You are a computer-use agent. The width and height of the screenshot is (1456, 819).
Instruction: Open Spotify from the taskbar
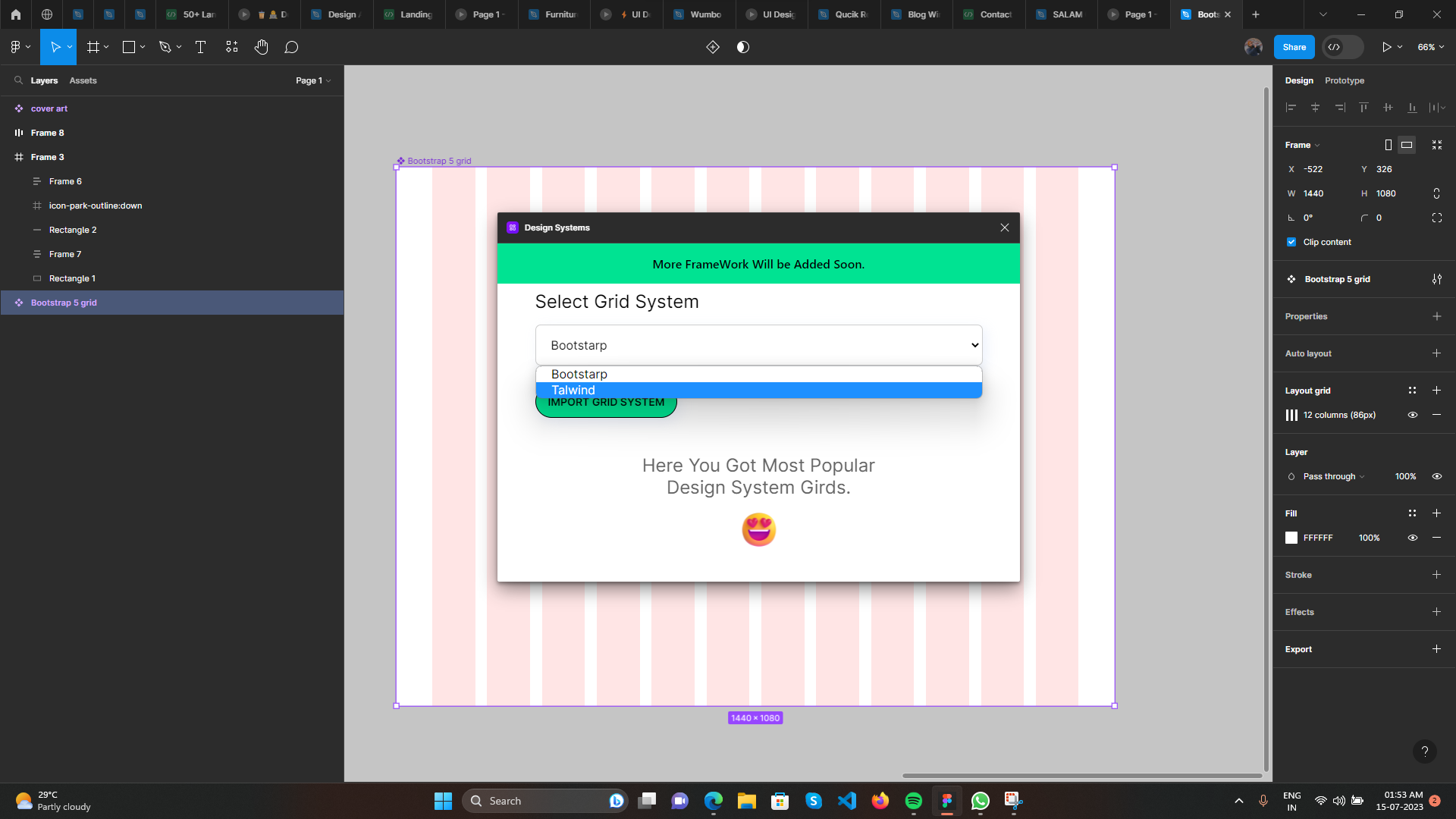pyautogui.click(x=913, y=801)
